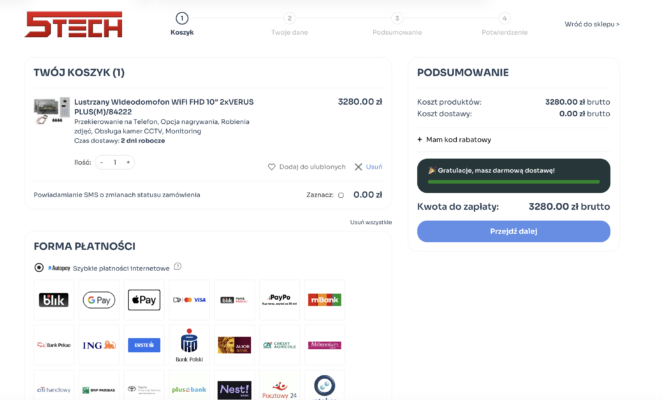Screen dimensions: 663x400
Task: Tick the SMS notification checkbox
Action: tap(341, 195)
